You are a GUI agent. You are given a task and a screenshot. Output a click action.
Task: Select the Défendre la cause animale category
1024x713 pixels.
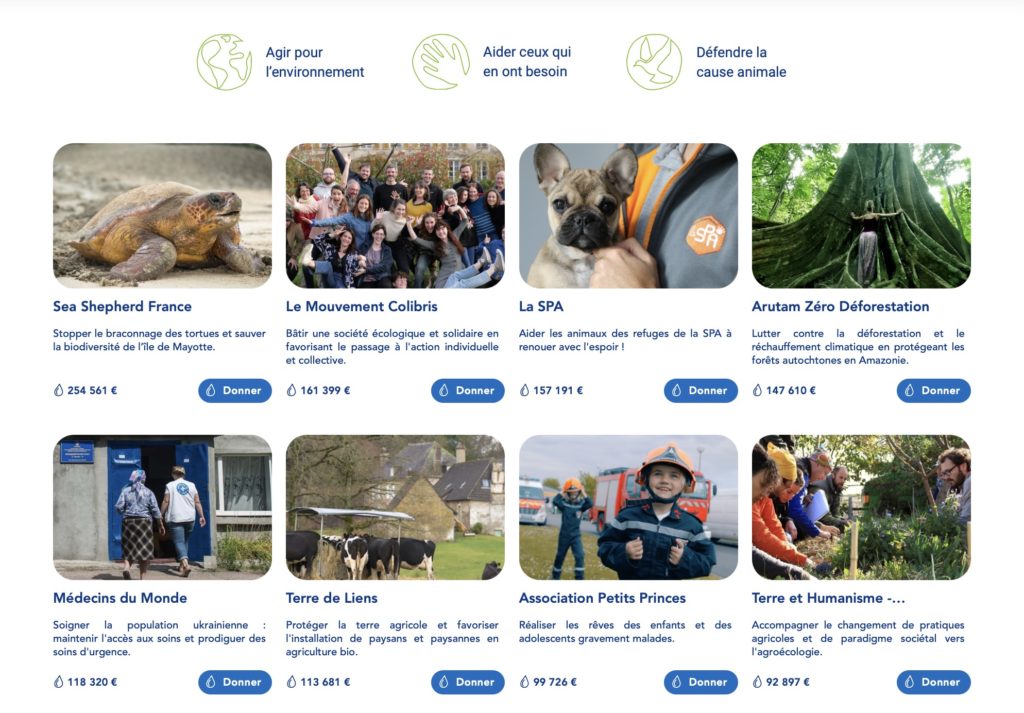click(x=741, y=62)
